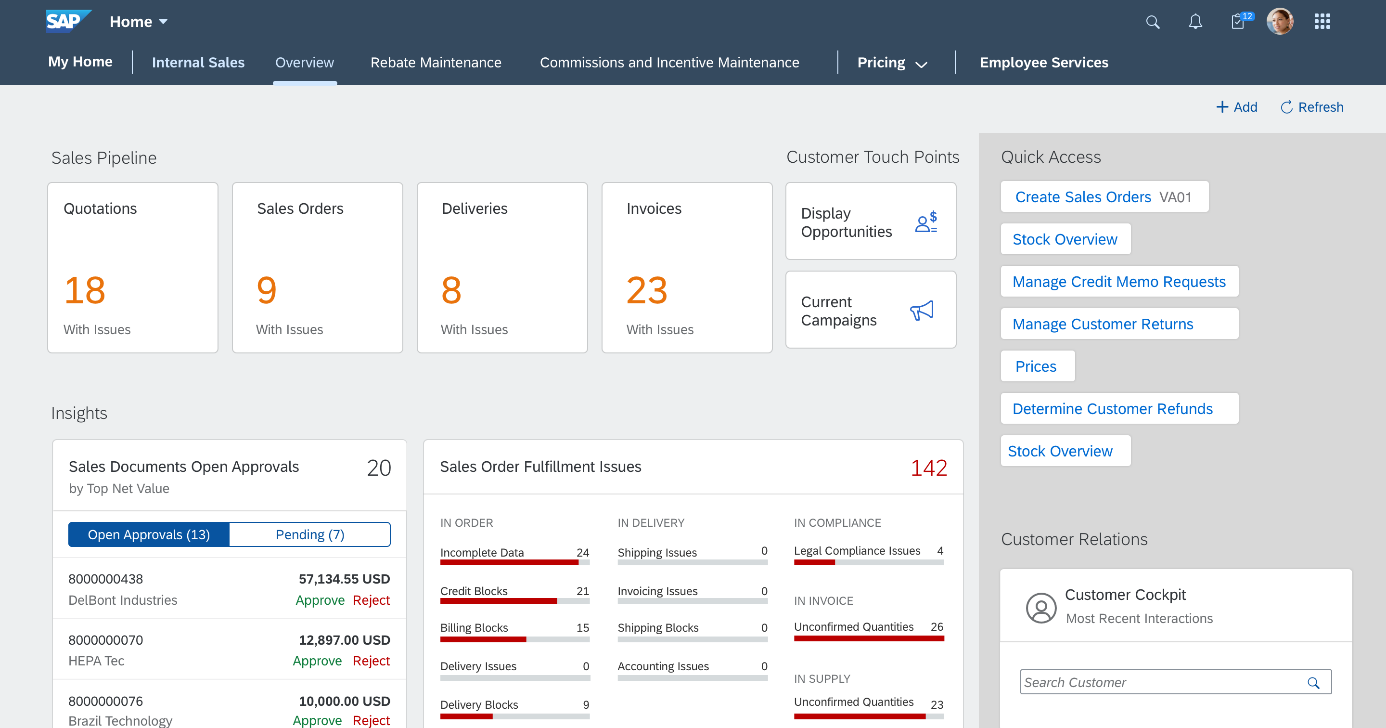Click the Display Opportunities icon
The width and height of the screenshot is (1386, 728).
pyautogui.click(x=925, y=221)
